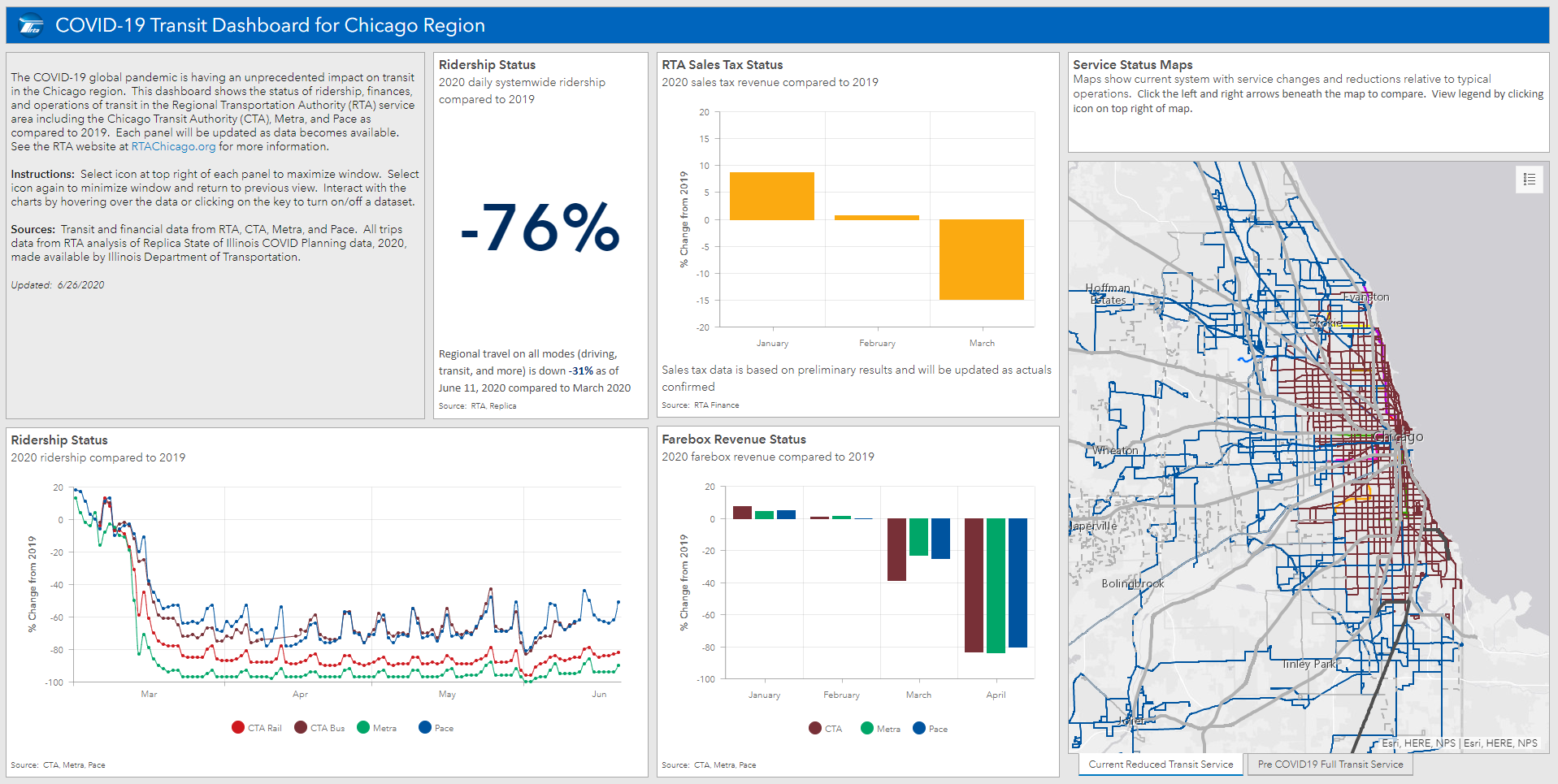Click the RTA logo in header
Screen dimensions: 1558x784
tap(31, 26)
